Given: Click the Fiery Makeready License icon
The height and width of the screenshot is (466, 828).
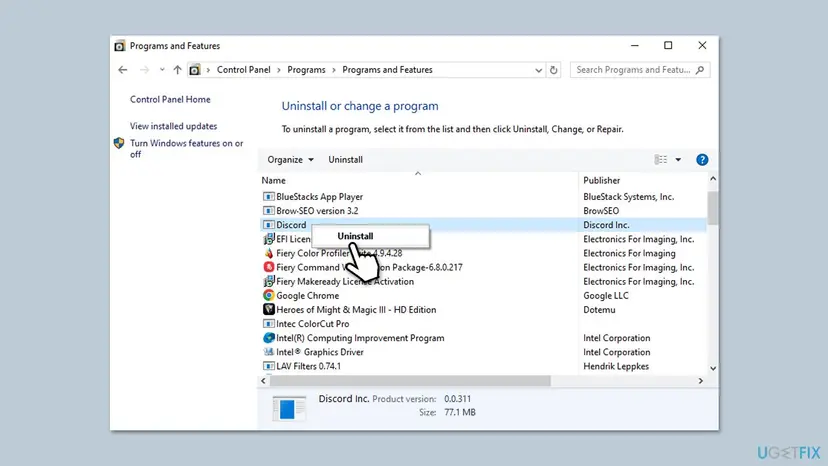Looking at the screenshot, I should click(x=268, y=282).
